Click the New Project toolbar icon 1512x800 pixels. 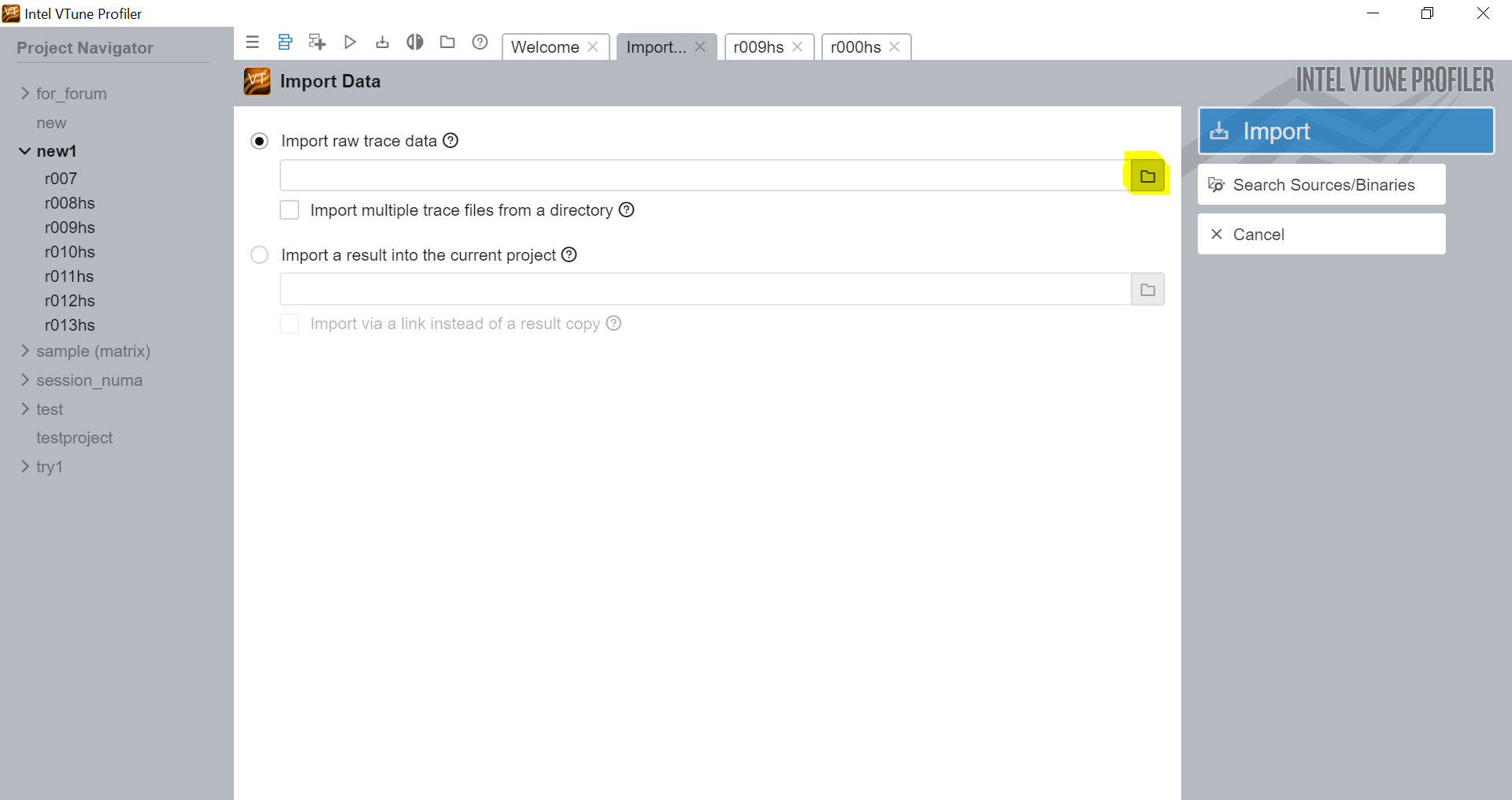pos(317,43)
